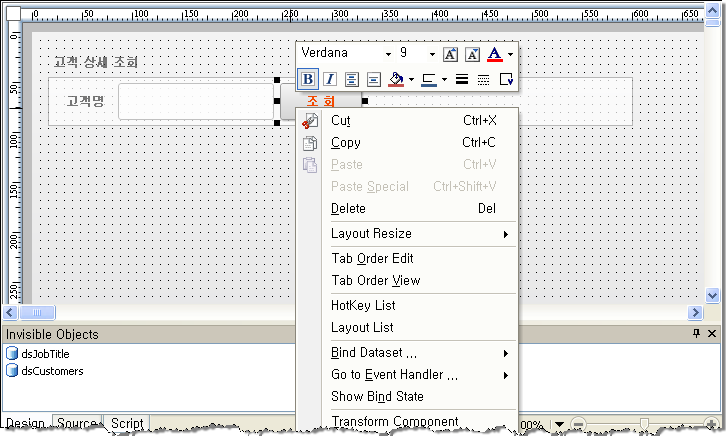Toggle Italic formatting in mini toolbar
The height and width of the screenshot is (436, 726).
click(x=329, y=79)
